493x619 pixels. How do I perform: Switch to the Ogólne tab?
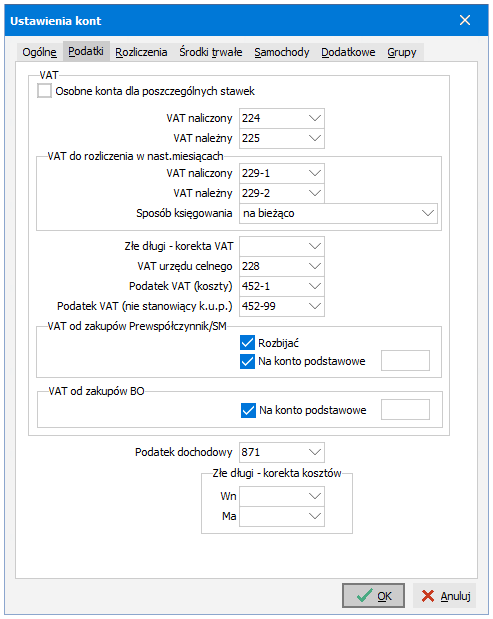tap(39, 52)
